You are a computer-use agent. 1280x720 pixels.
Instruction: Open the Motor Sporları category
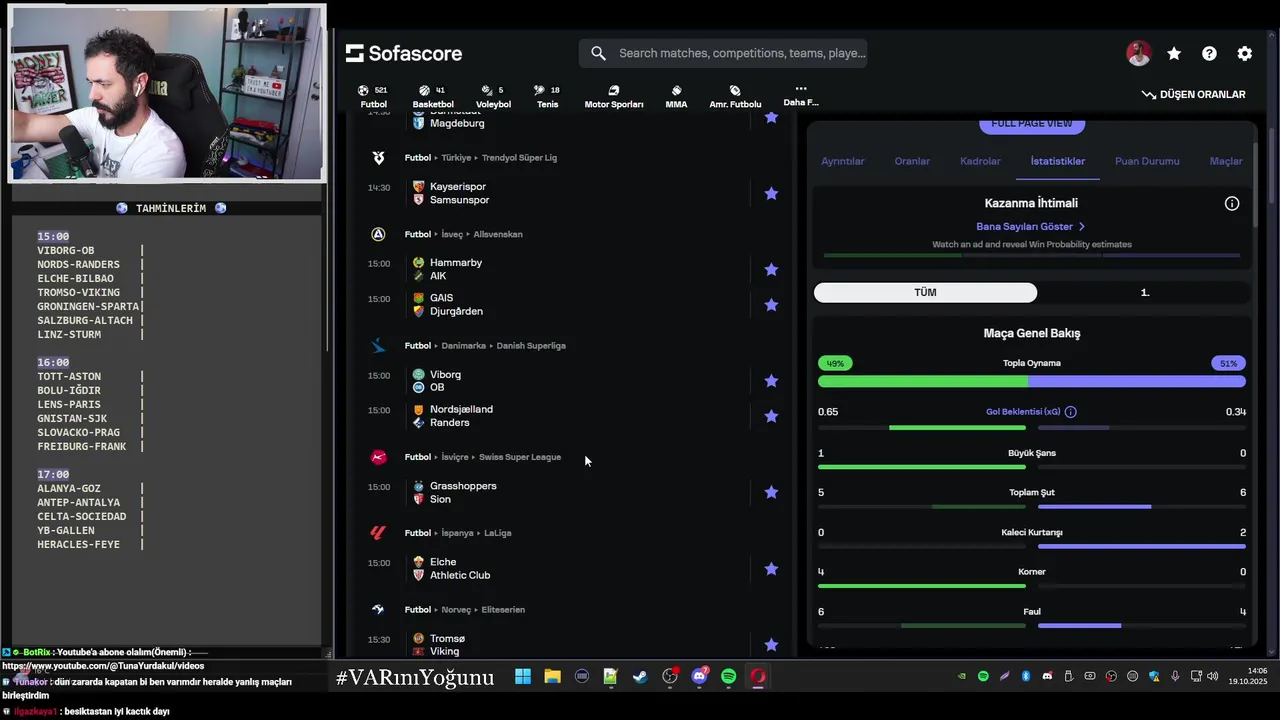(614, 96)
